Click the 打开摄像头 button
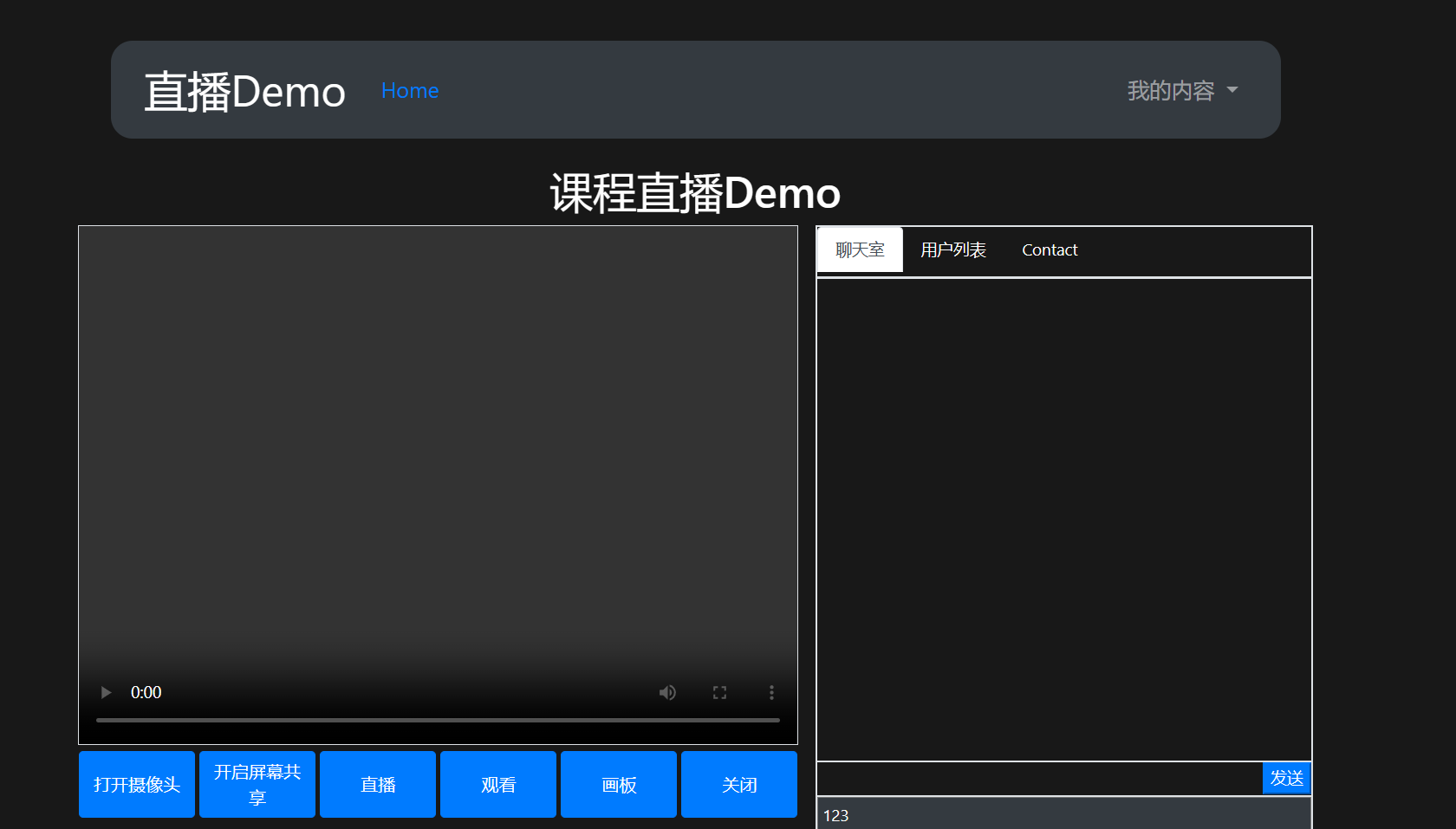 click(137, 784)
